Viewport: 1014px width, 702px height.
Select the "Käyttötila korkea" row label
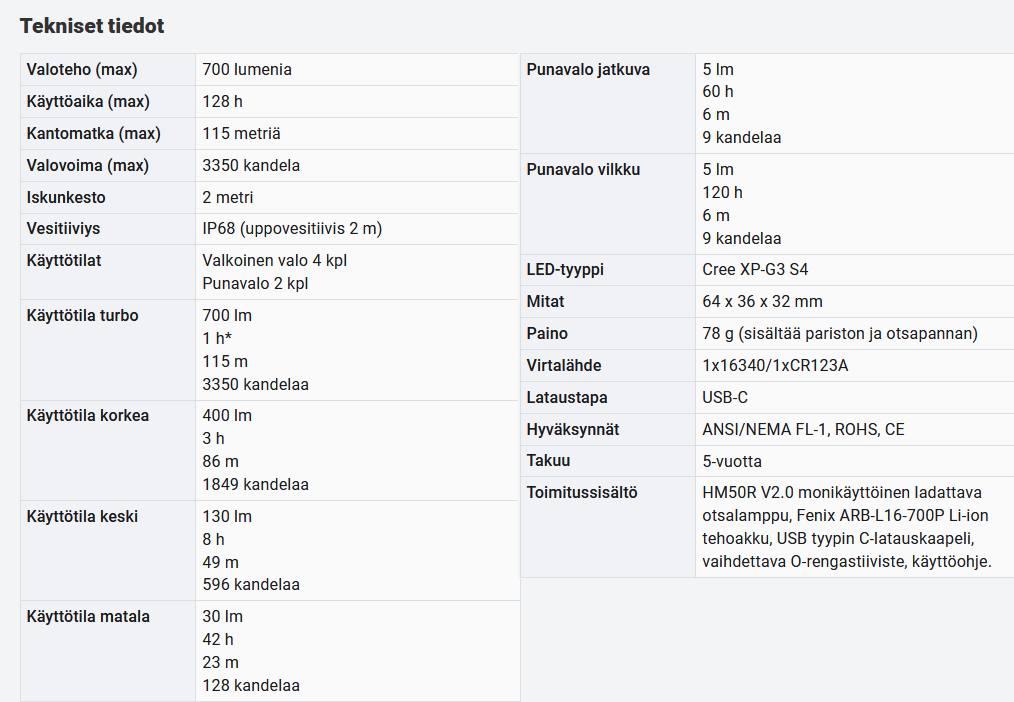88,416
